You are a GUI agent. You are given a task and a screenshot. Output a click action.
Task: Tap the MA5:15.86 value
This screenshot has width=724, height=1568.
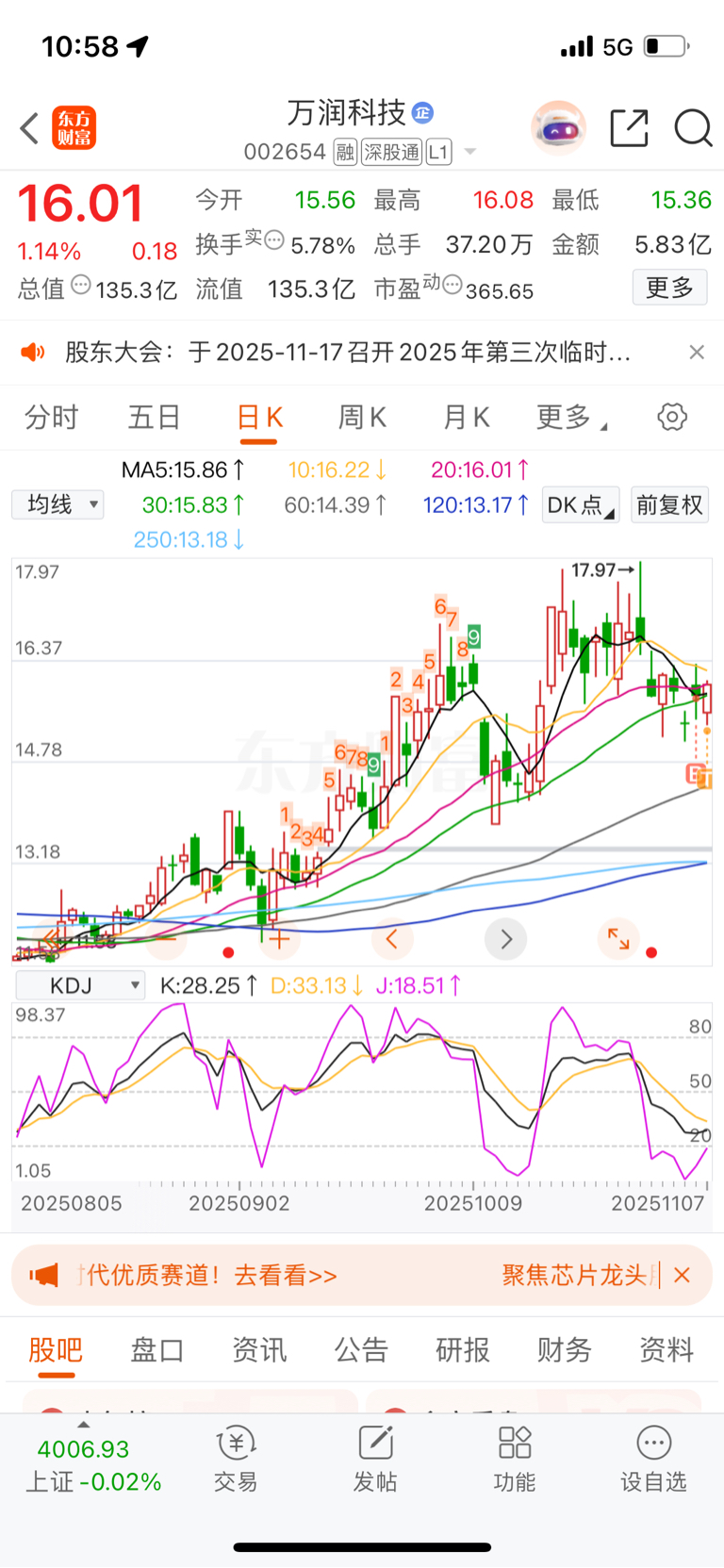pyautogui.click(x=183, y=470)
